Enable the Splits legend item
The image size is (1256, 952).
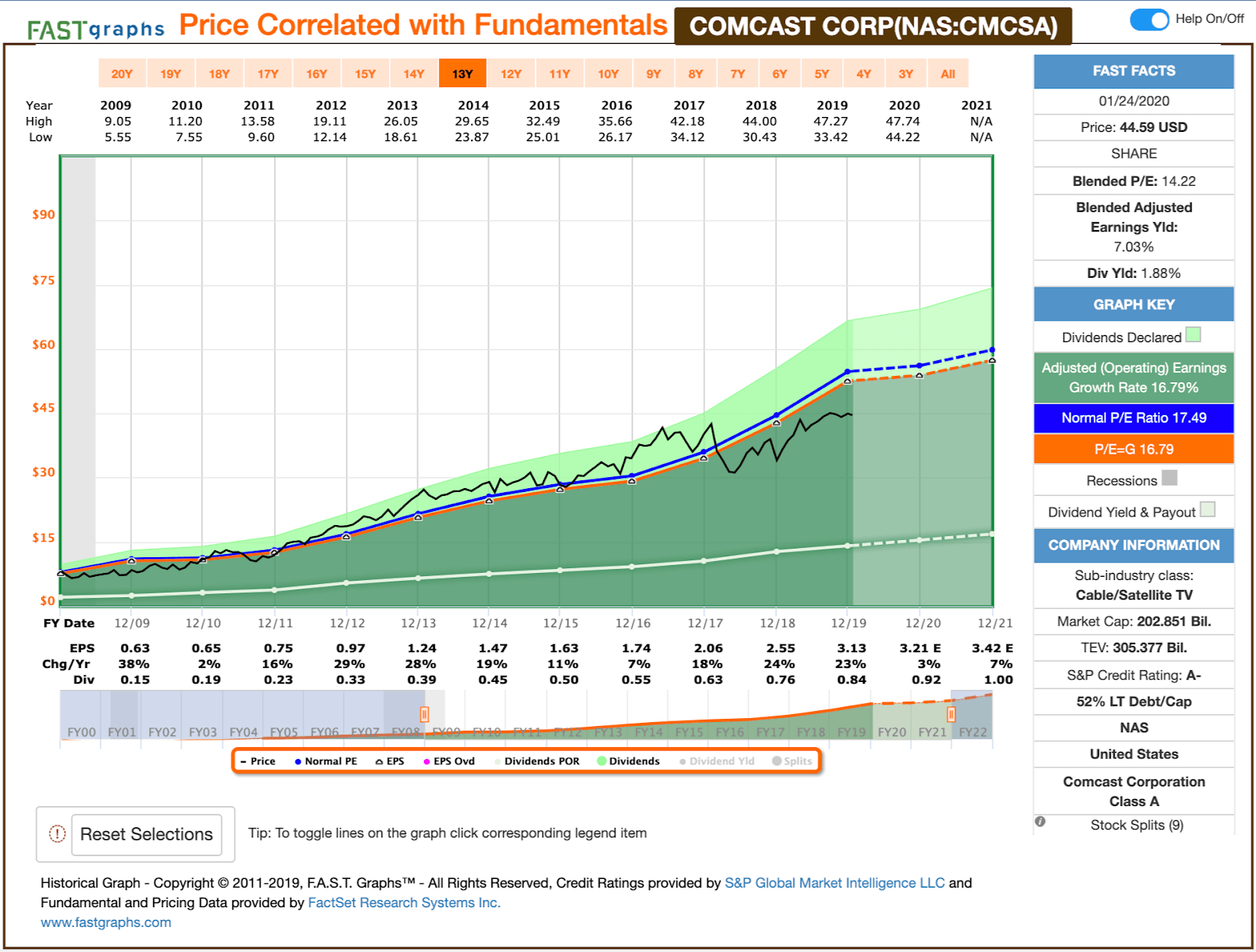(792, 761)
